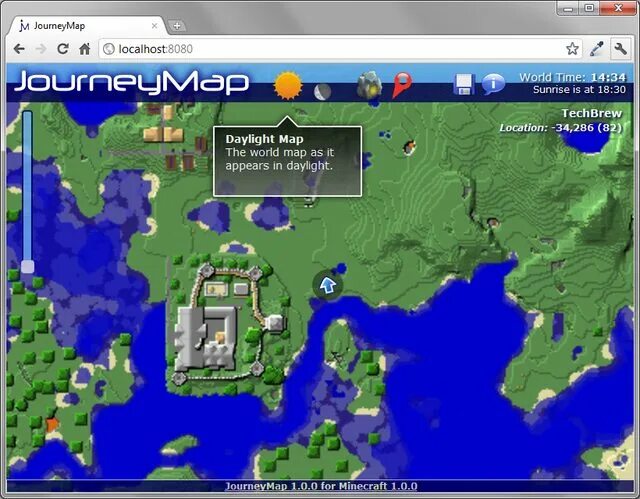Viewport: 640px width, 499px height.
Task: Click the World Time 14:34 text
Action: 572,77
